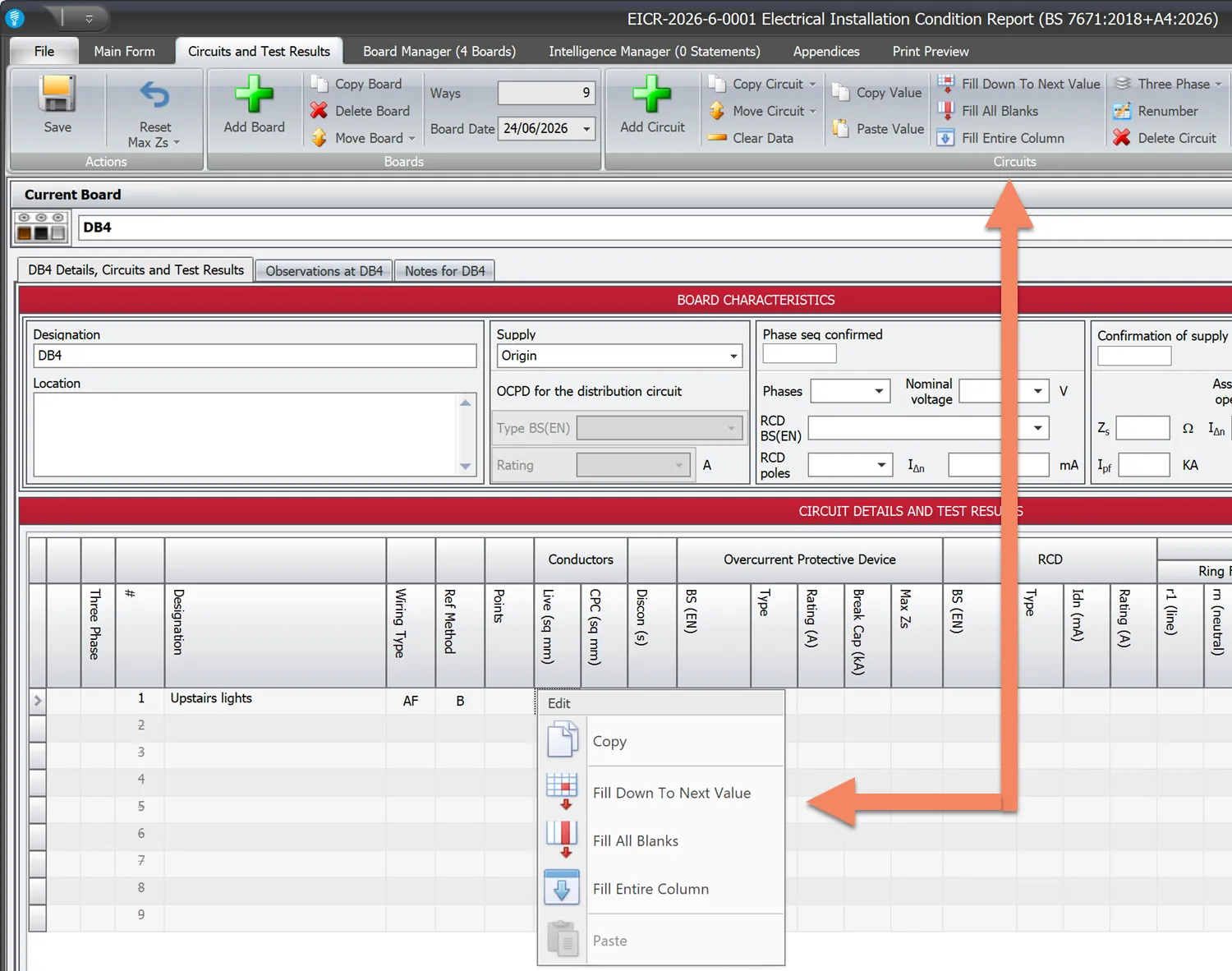Click the AF wiring type cell
The height and width of the screenshot is (971, 1232).
click(411, 701)
